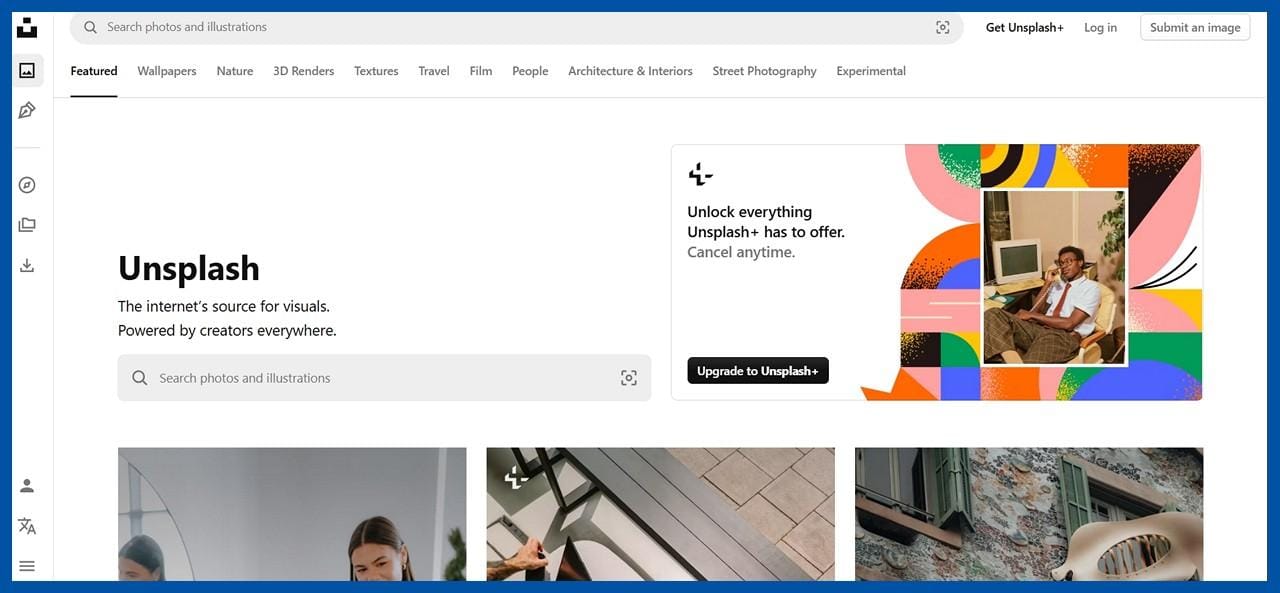Viewport: 1280px width, 593px height.
Task: Expand the hamburger menu in the sidebar
Action: (x=27, y=566)
